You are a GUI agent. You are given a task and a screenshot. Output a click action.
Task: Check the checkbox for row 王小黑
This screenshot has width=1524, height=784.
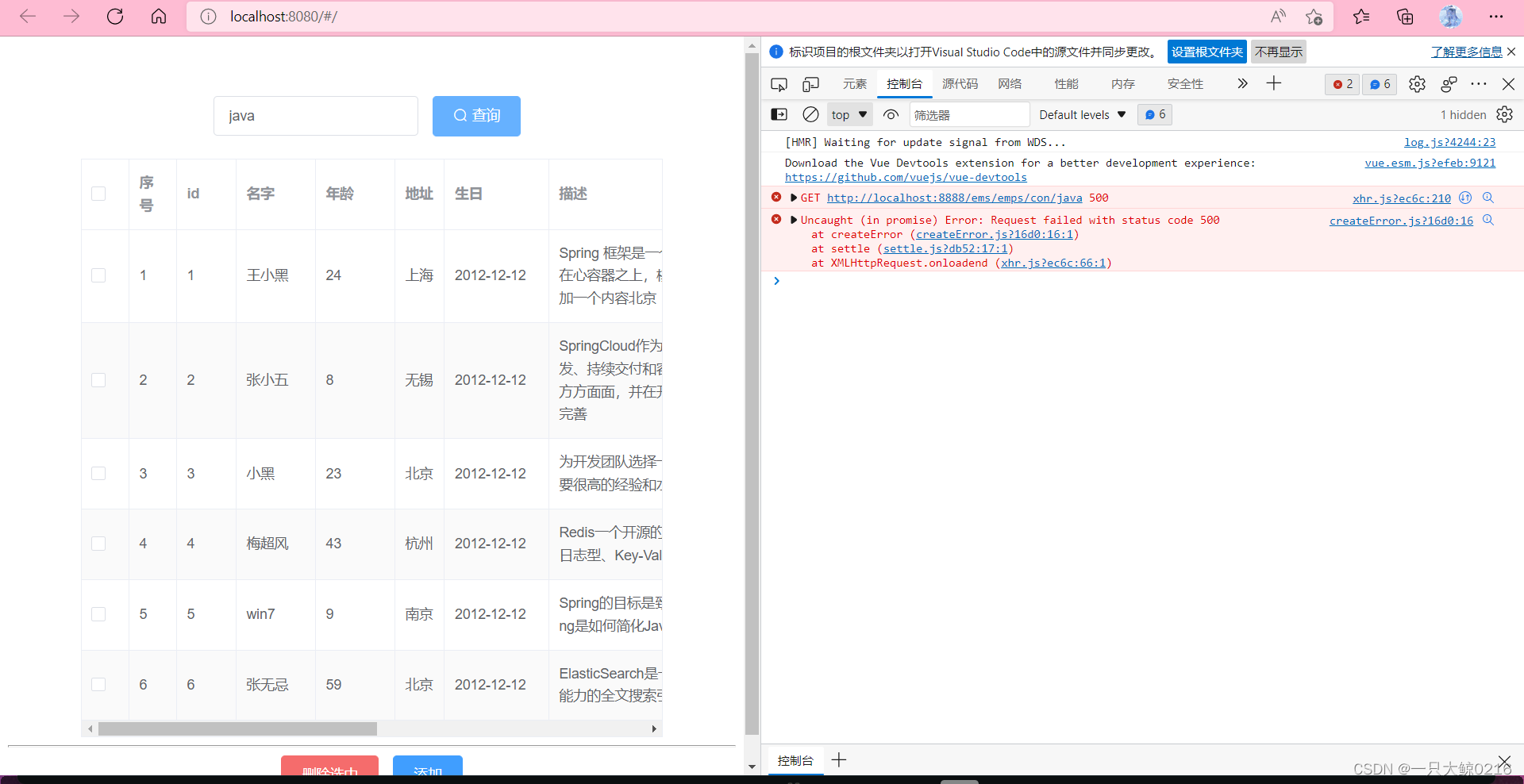click(98, 275)
